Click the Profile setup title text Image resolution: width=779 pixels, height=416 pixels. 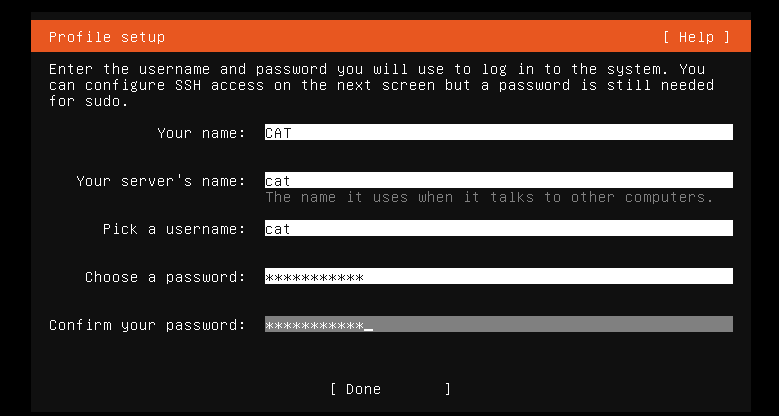(107, 37)
